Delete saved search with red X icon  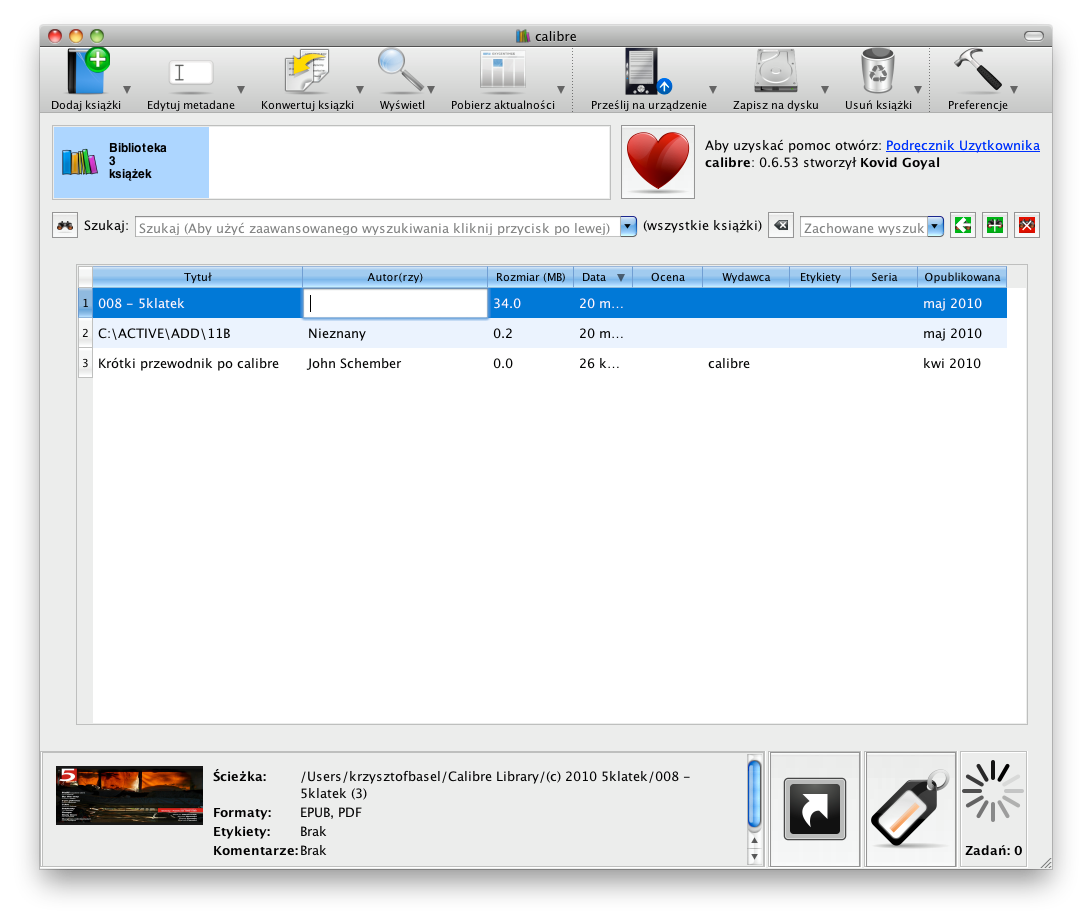1027,226
